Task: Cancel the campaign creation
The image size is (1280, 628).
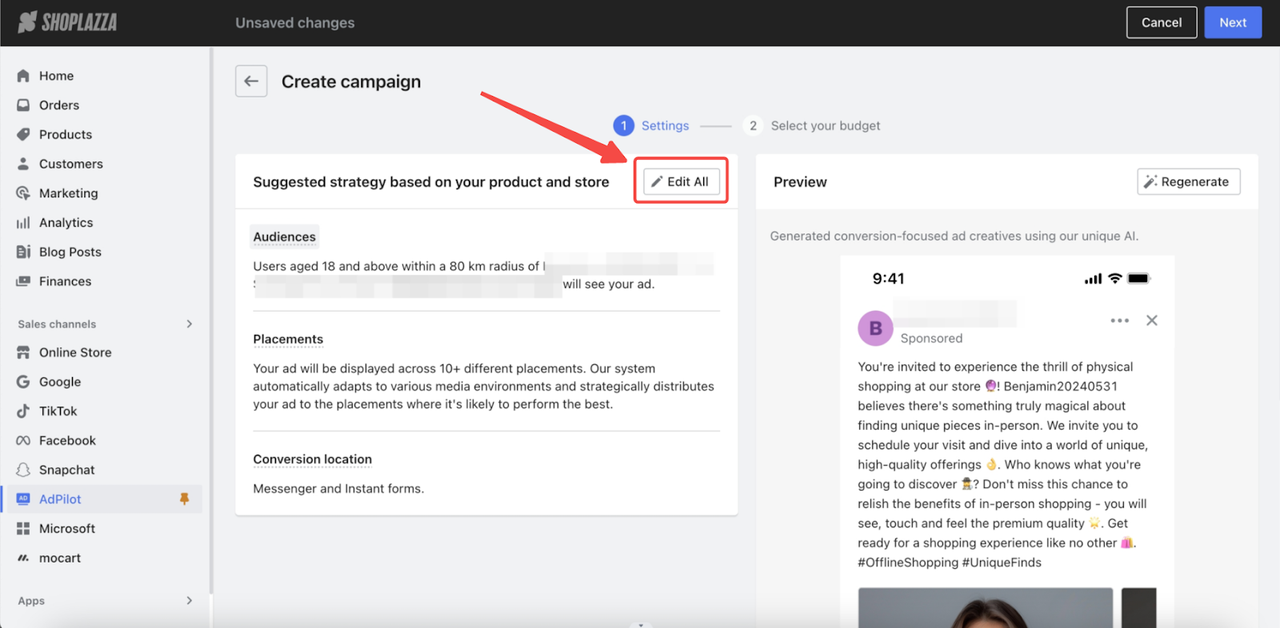Action: pyautogui.click(x=1161, y=22)
